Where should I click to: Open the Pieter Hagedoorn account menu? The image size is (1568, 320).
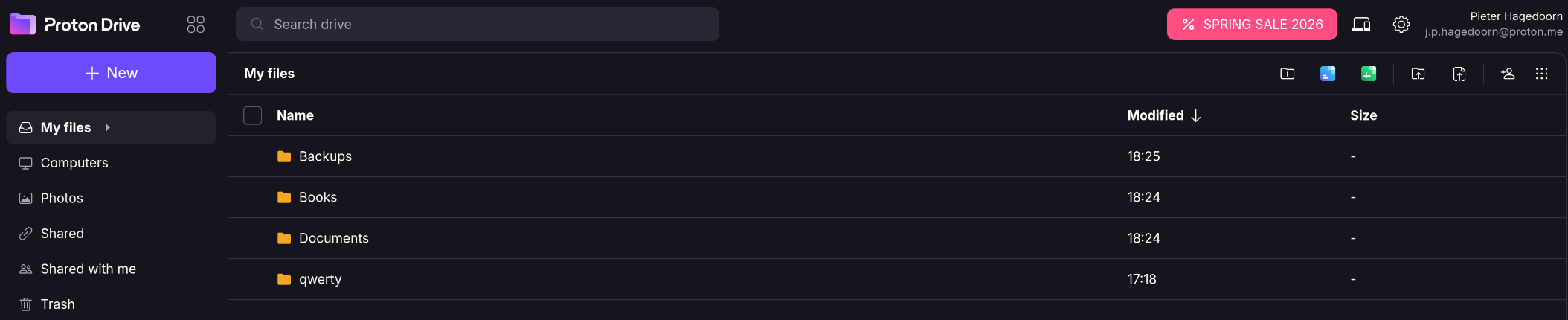coord(1494,24)
